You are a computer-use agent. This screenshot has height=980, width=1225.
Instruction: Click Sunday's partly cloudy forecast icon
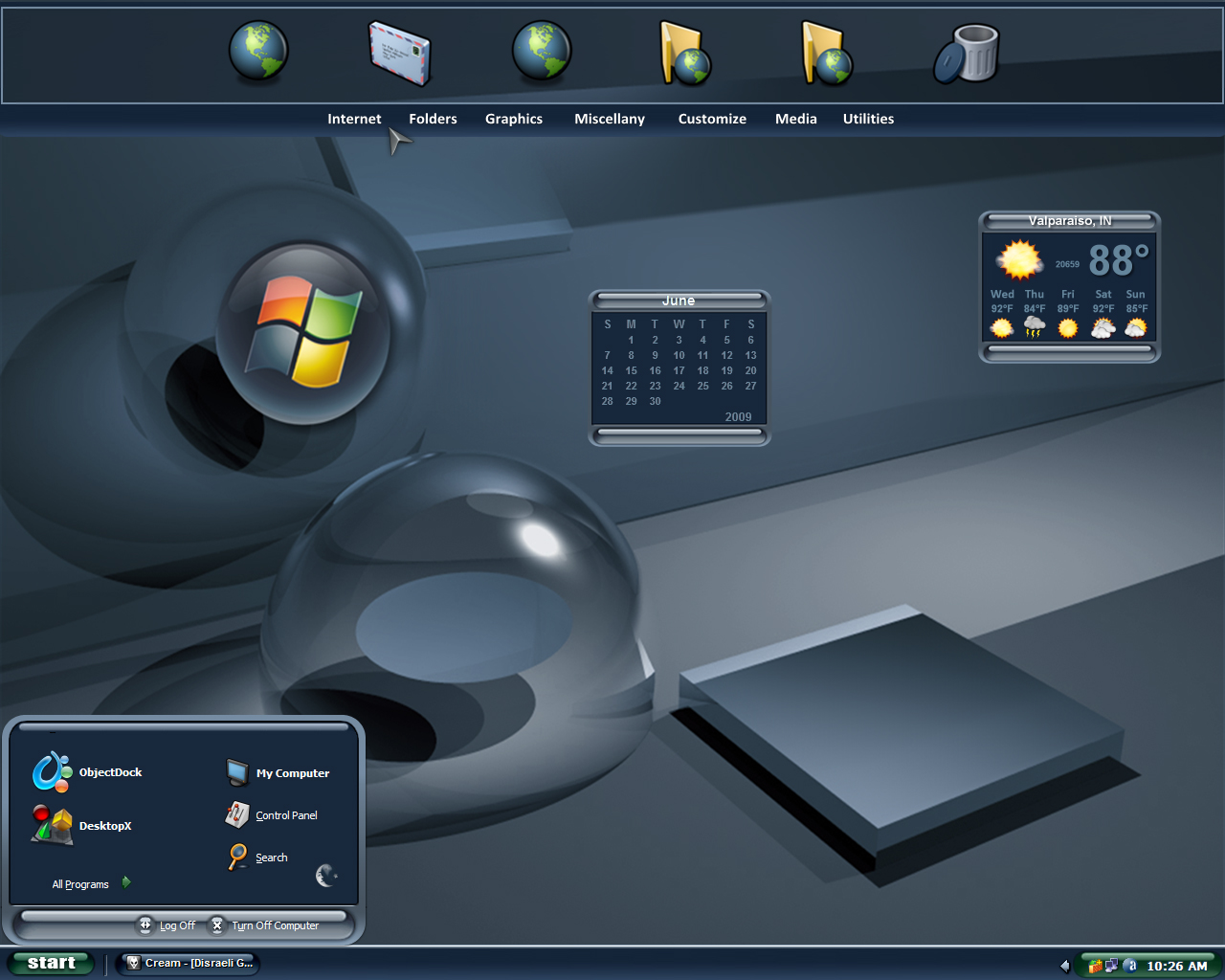[1136, 328]
